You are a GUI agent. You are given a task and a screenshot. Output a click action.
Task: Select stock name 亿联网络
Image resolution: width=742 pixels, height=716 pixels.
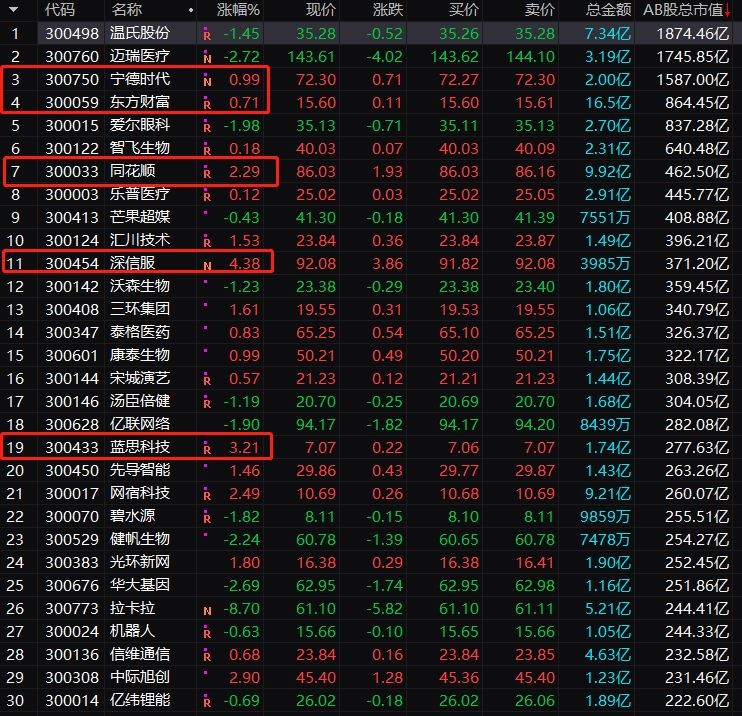140,424
